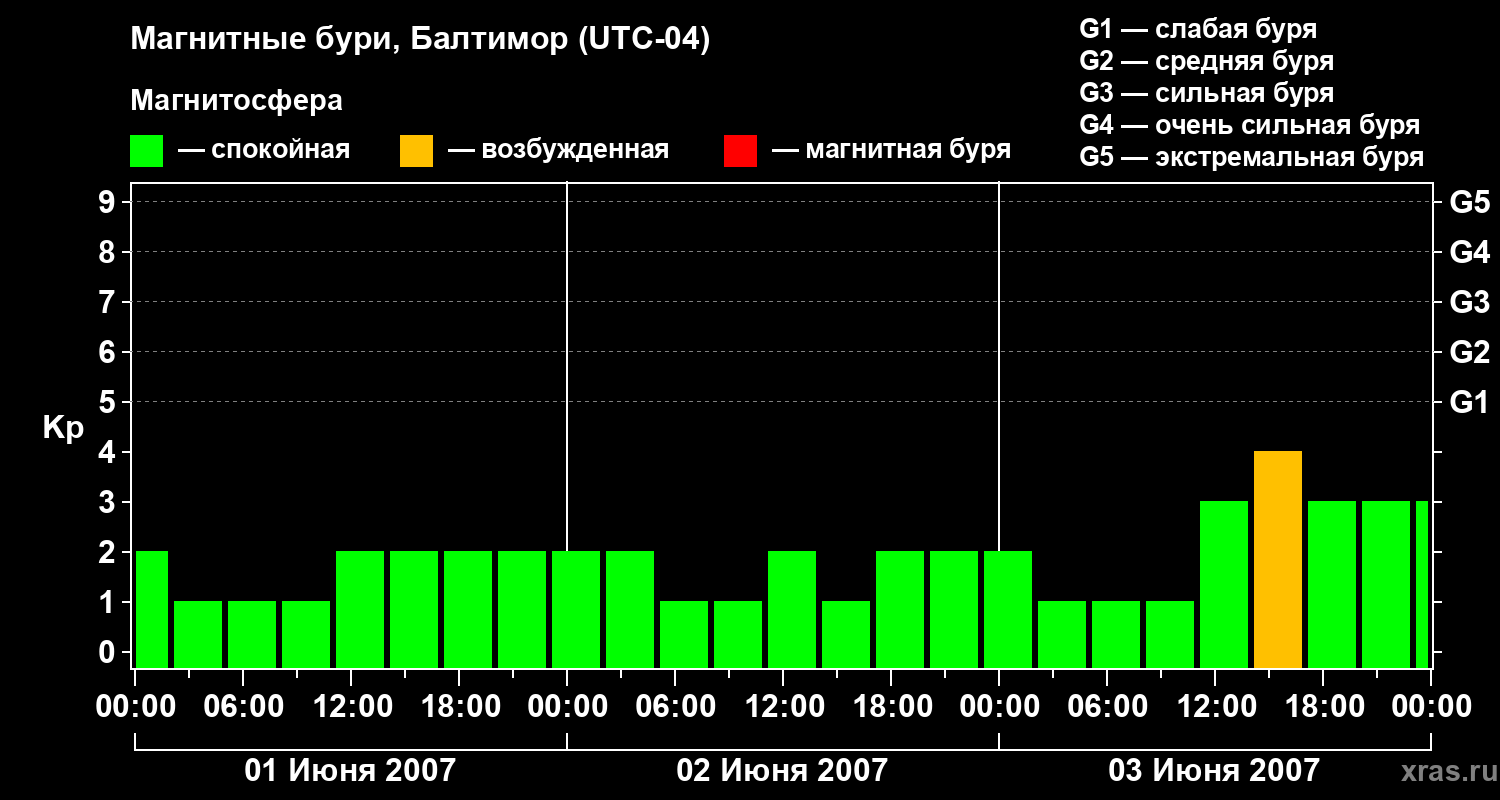Viewport: 1500px width, 800px height.
Task: Click the 'Kp' axis label
Action: pyautogui.click(x=63, y=429)
